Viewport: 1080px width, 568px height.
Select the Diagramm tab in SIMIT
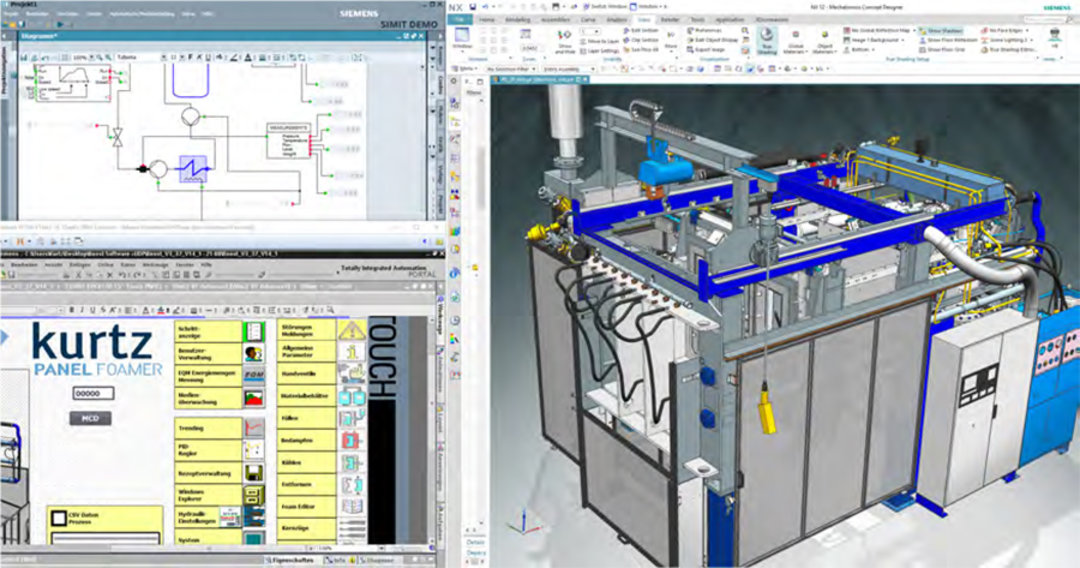click(x=40, y=36)
